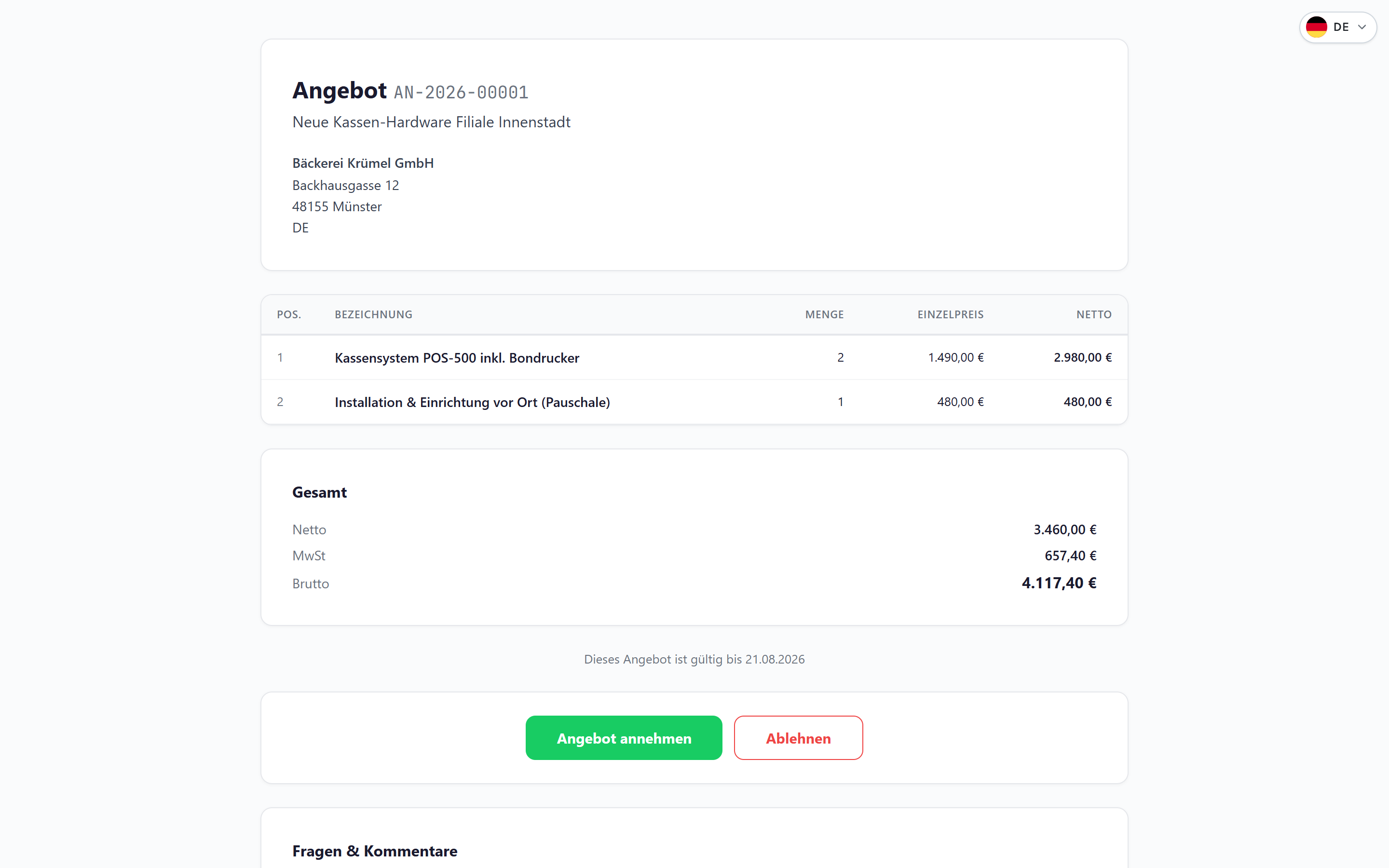Accept the offer with Angebot annehmen

pos(624,738)
